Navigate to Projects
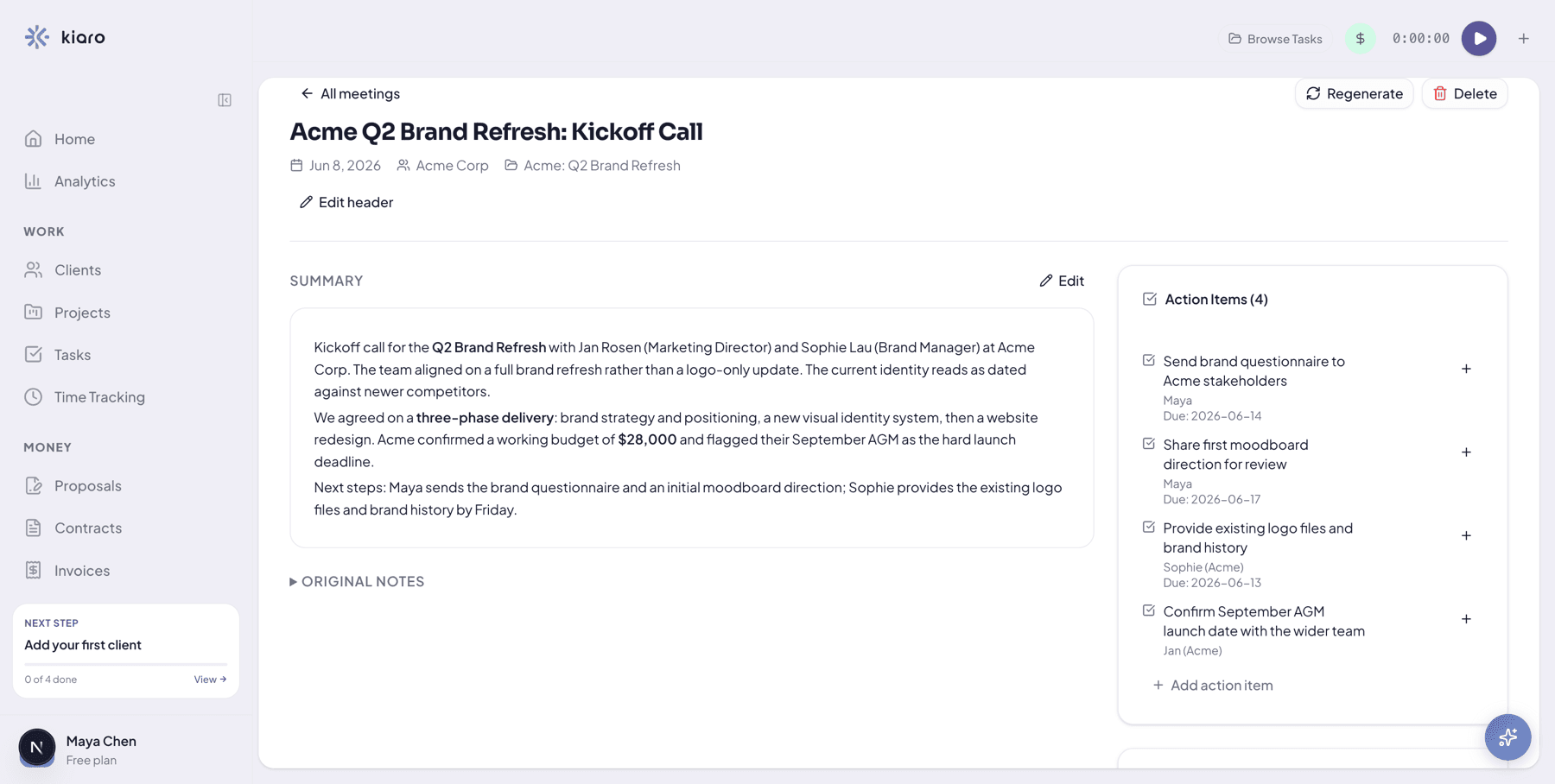The width and height of the screenshot is (1555, 784). [67, 313]
